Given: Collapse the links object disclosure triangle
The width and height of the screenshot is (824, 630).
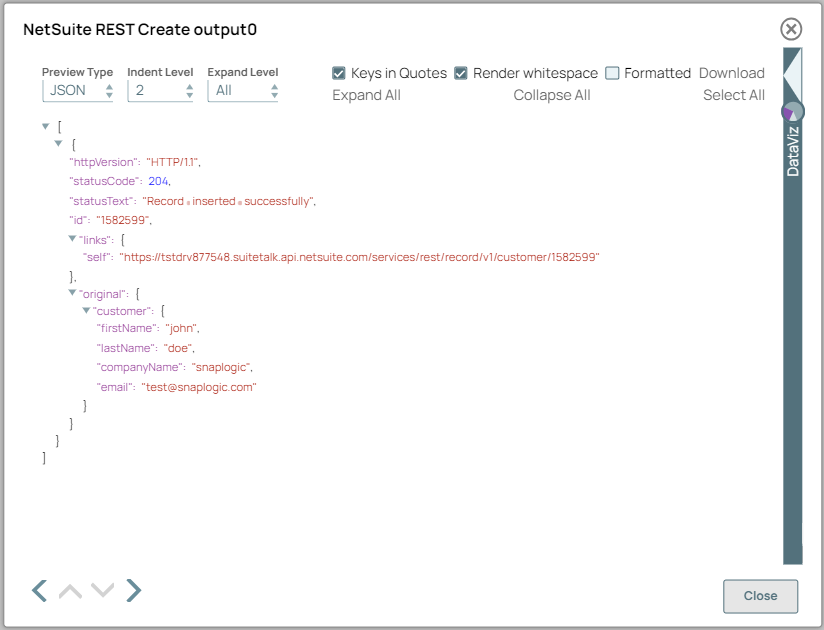Looking at the screenshot, I should coord(72,239).
